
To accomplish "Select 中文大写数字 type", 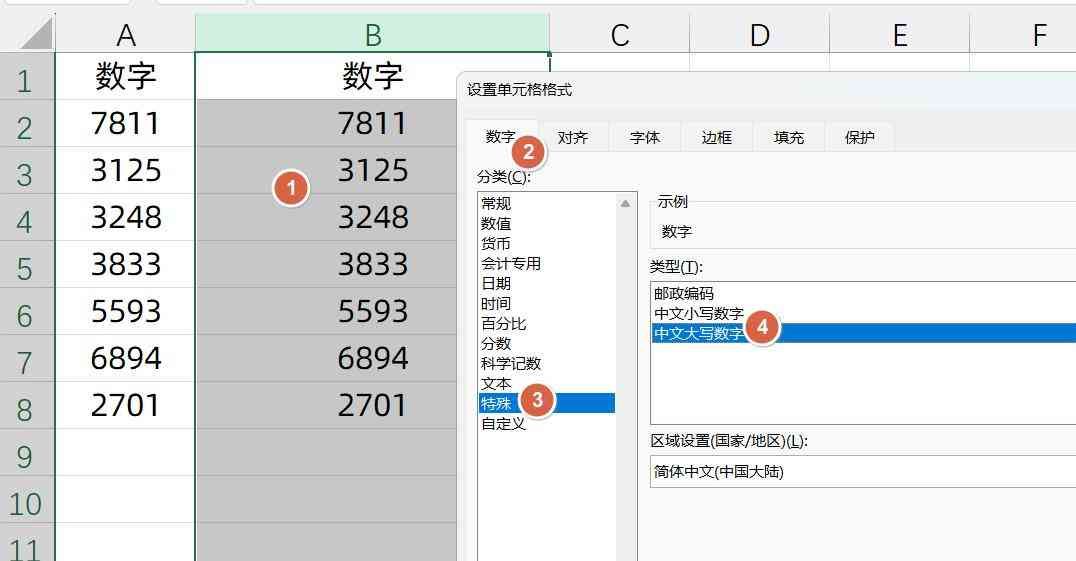I will [863, 333].
